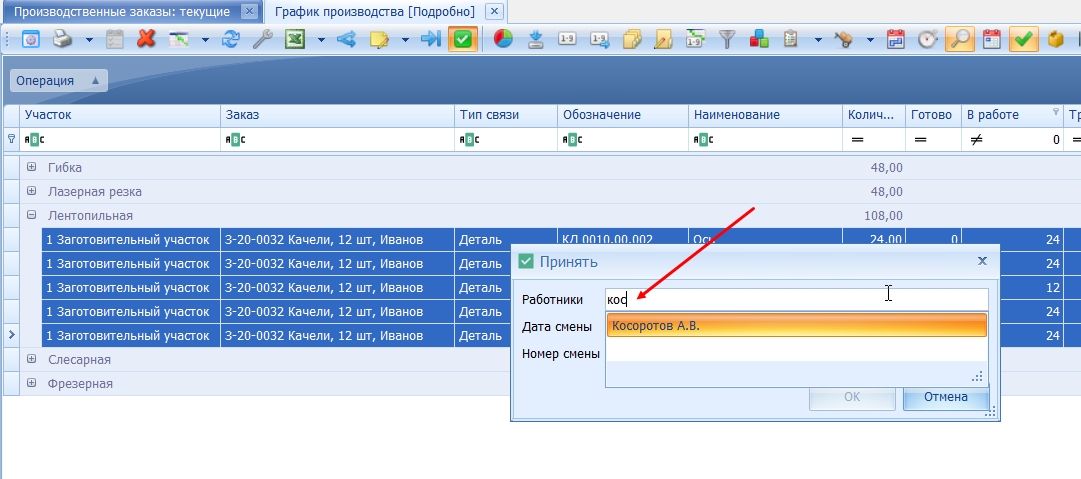Click the magnifying glass search icon

pyautogui.click(x=959, y=39)
